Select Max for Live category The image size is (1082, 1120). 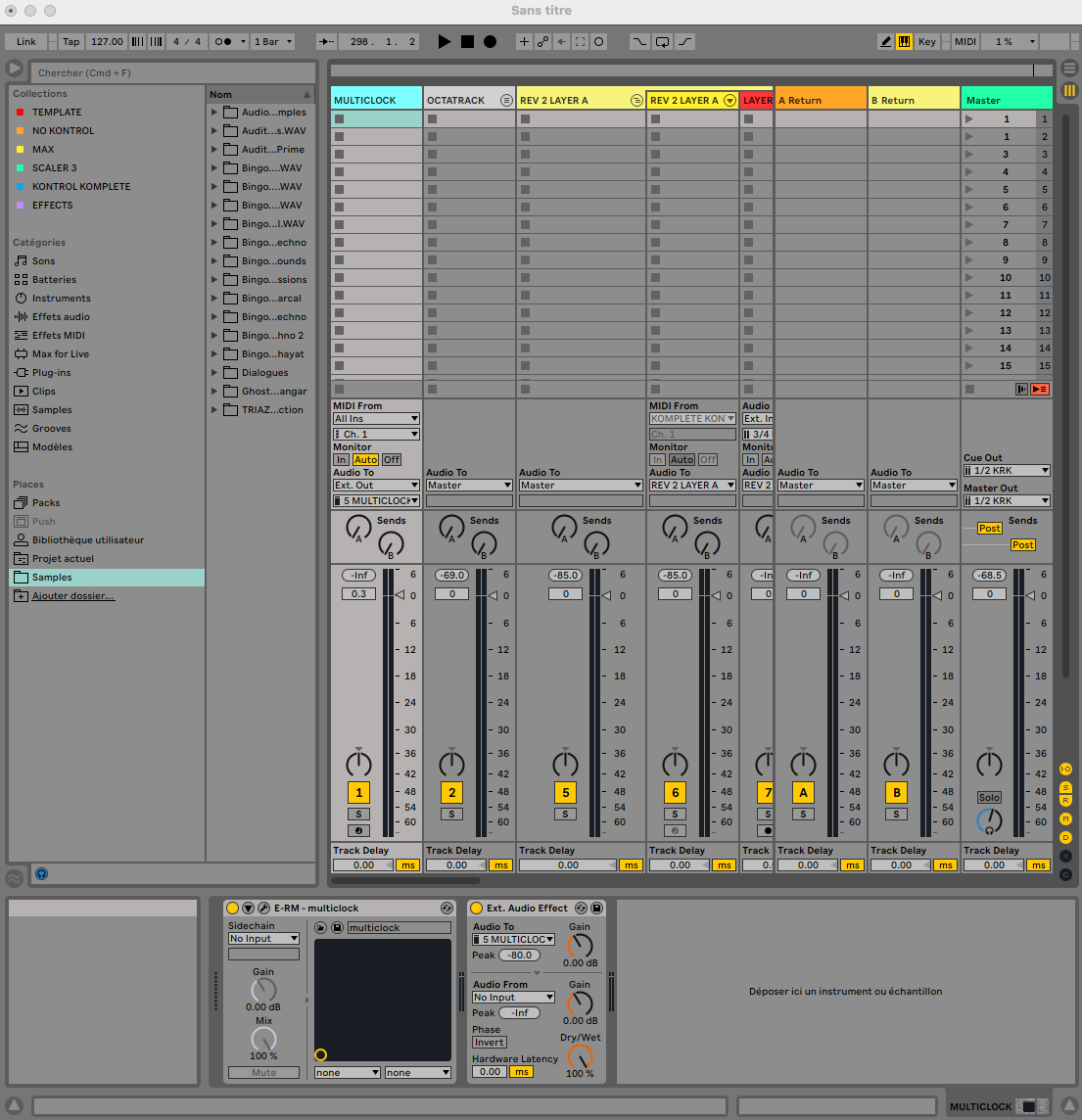pyautogui.click(x=60, y=354)
